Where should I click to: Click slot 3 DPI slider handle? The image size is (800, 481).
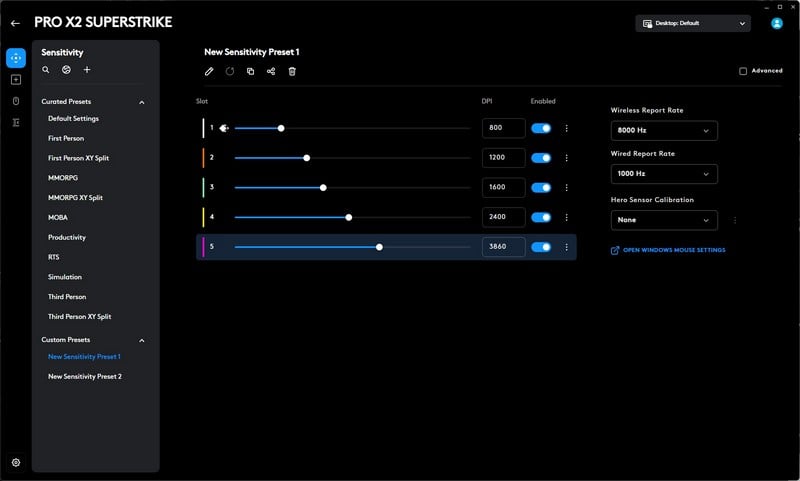(323, 188)
